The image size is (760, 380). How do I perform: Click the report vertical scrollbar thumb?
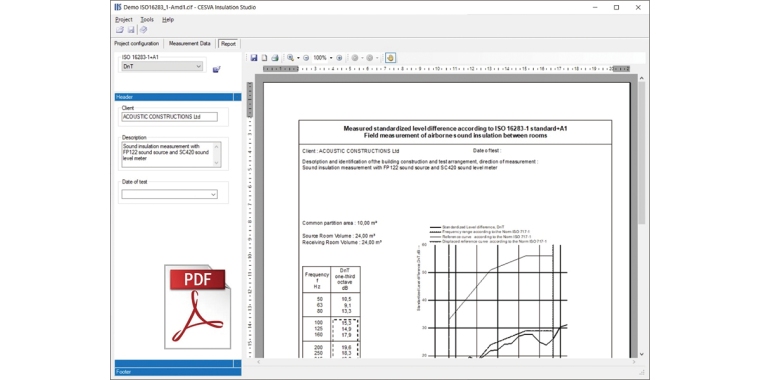point(642,153)
